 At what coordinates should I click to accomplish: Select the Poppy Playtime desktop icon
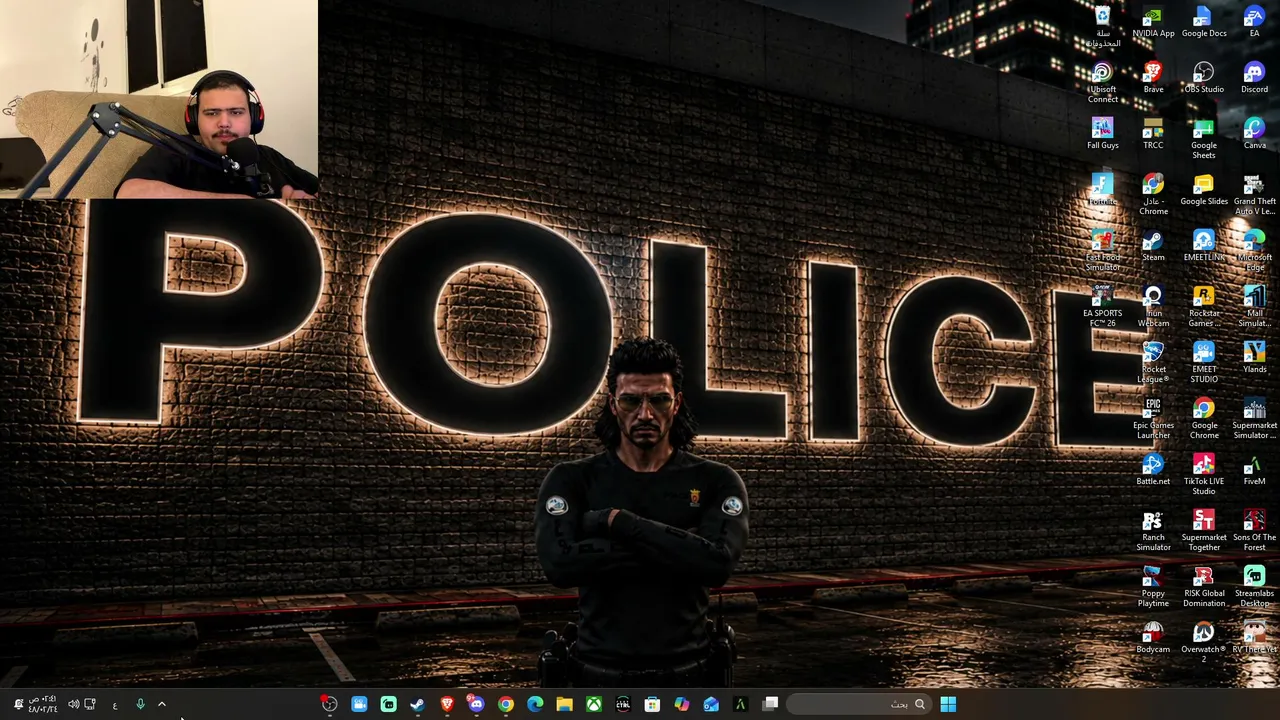point(1153,587)
